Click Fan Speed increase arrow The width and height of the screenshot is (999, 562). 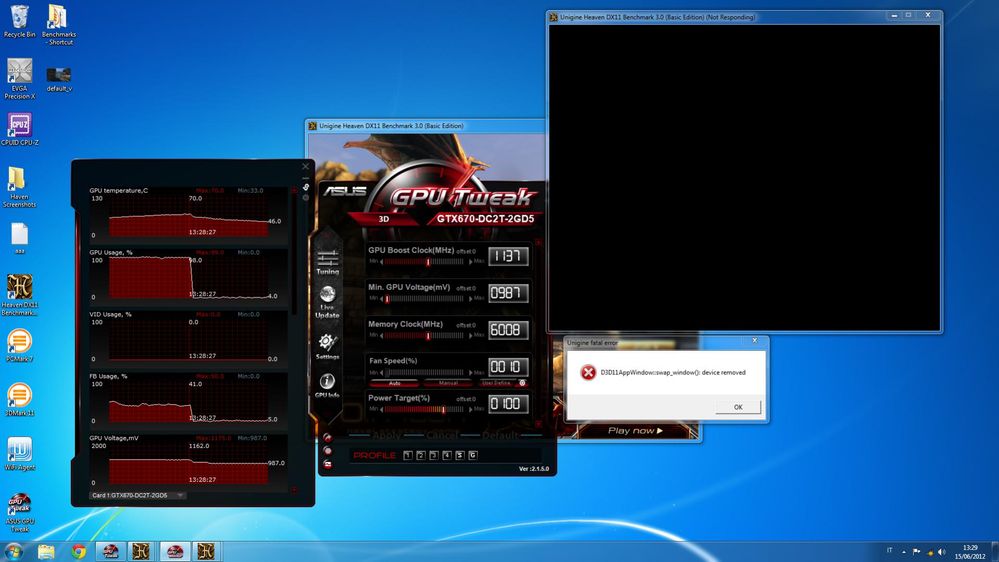471,373
